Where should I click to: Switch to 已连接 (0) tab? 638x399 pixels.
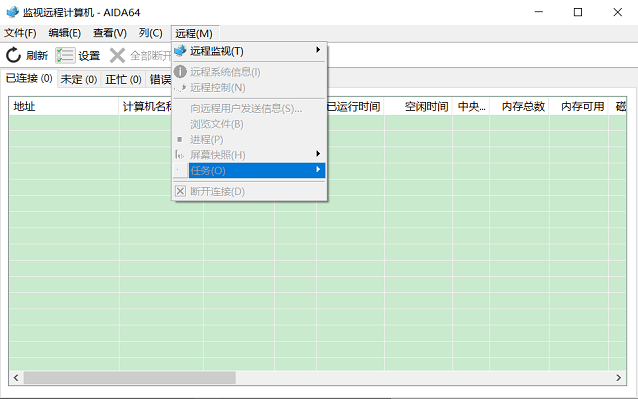coord(29,78)
